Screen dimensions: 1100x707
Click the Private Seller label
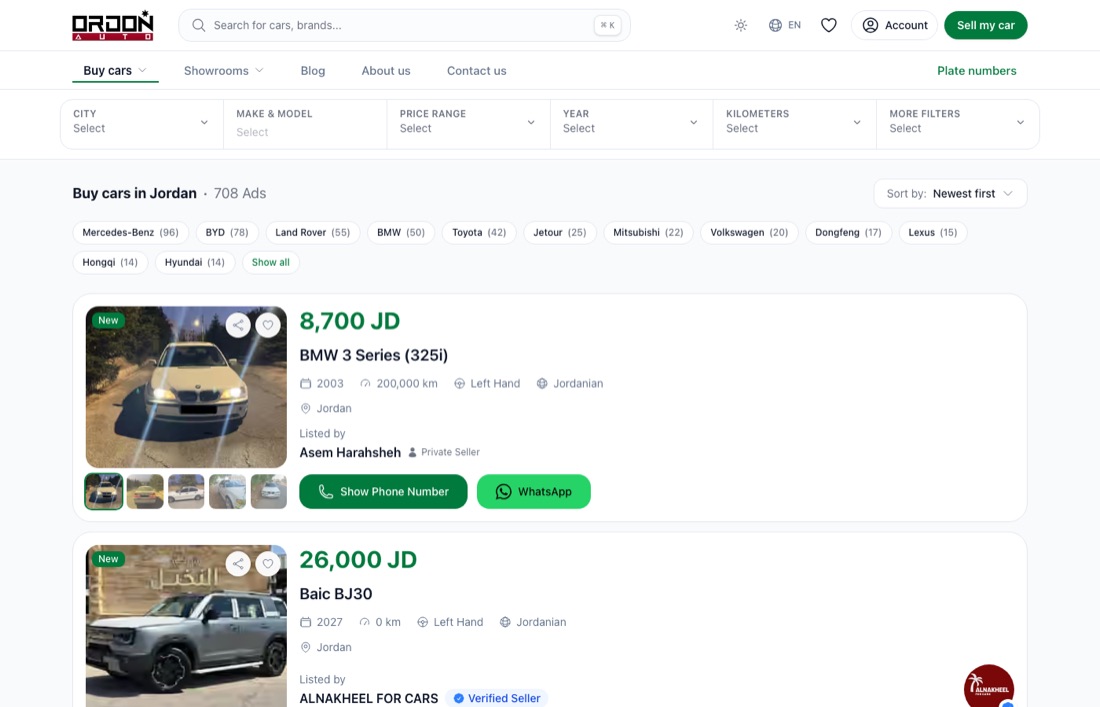(450, 452)
